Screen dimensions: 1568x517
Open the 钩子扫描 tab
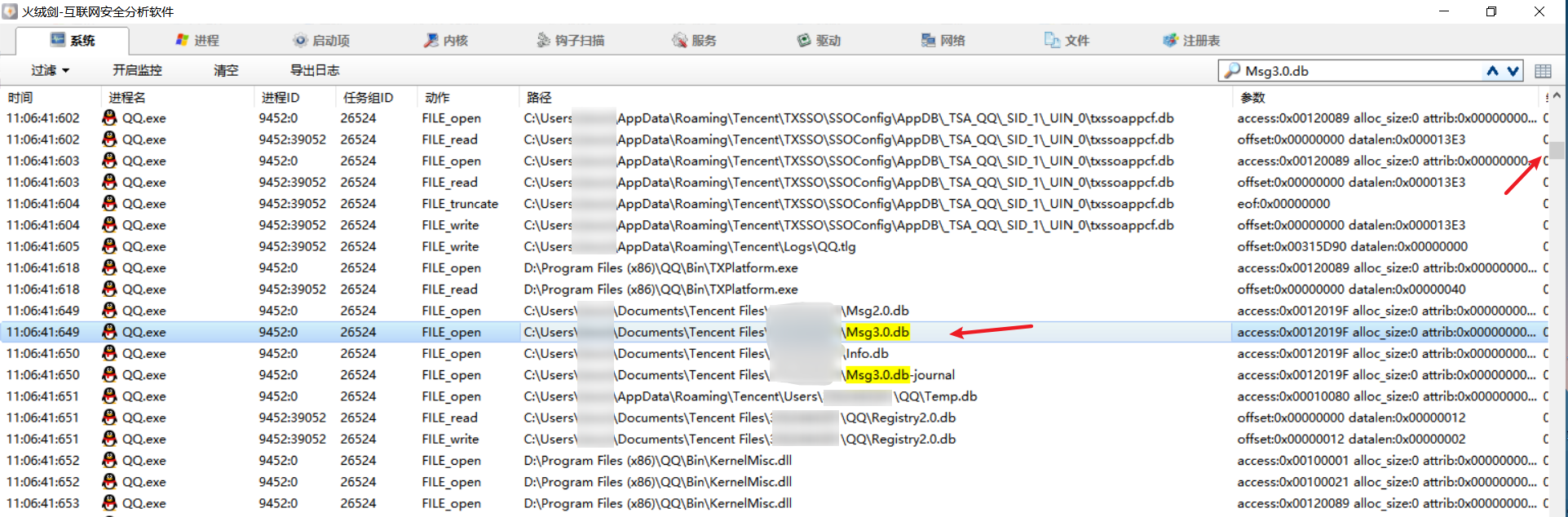pos(570,40)
